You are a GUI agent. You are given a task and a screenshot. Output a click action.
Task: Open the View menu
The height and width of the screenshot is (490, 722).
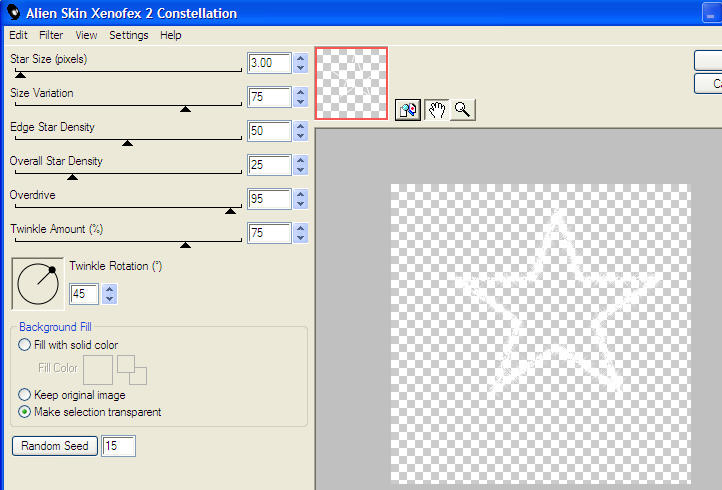coord(86,35)
